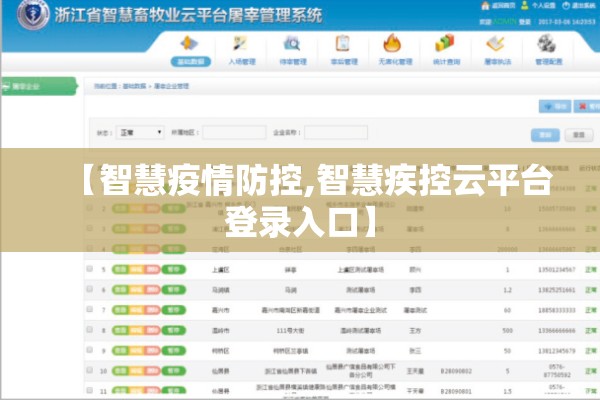The image size is (600, 400).
Task: Click the 退出系统 link text
Action: point(584,6)
